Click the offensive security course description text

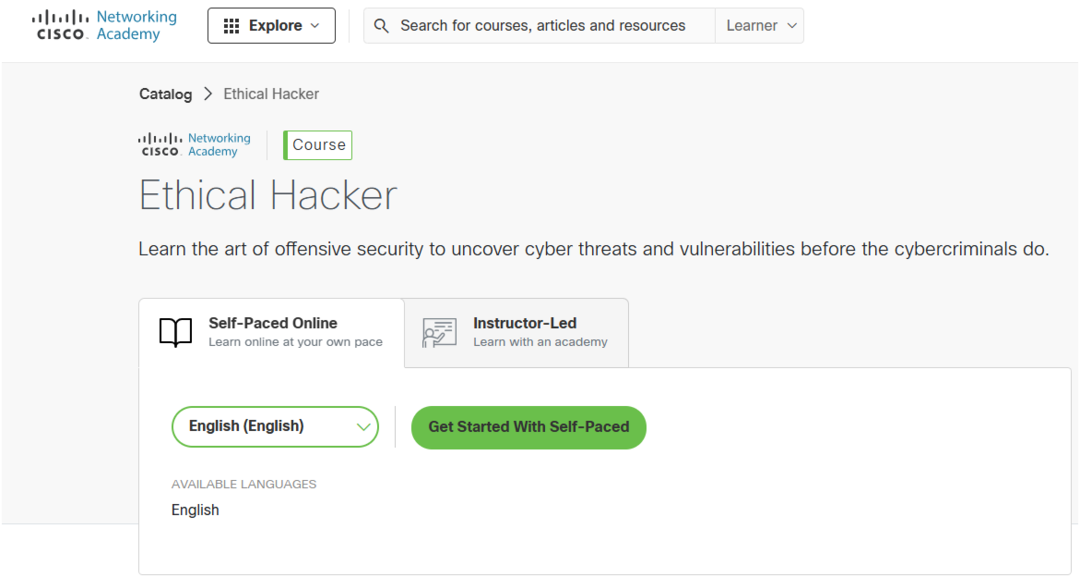(x=593, y=249)
